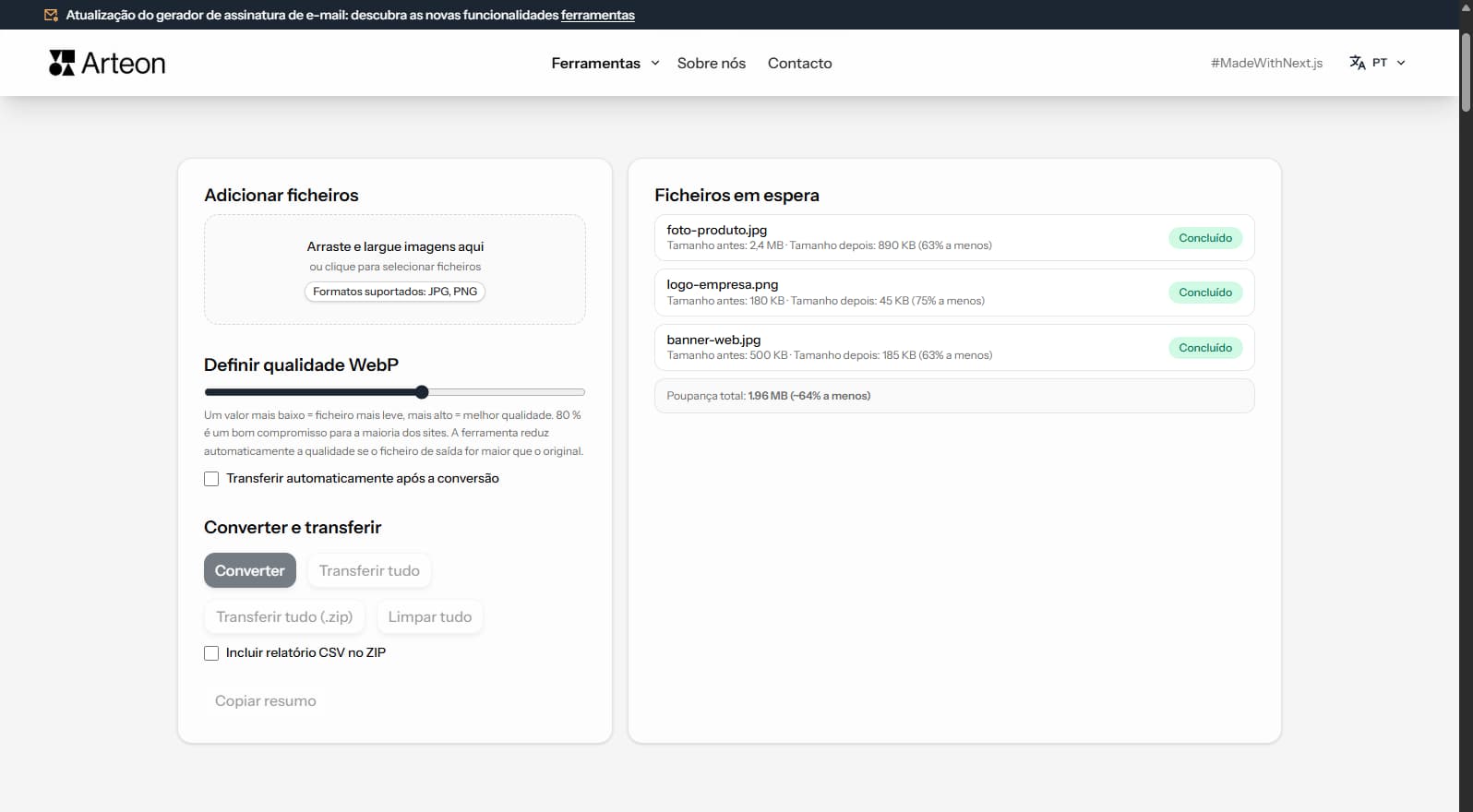This screenshot has height=812, width=1473.
Task: Click the Arteon logo icon
Action: point(62,63)
